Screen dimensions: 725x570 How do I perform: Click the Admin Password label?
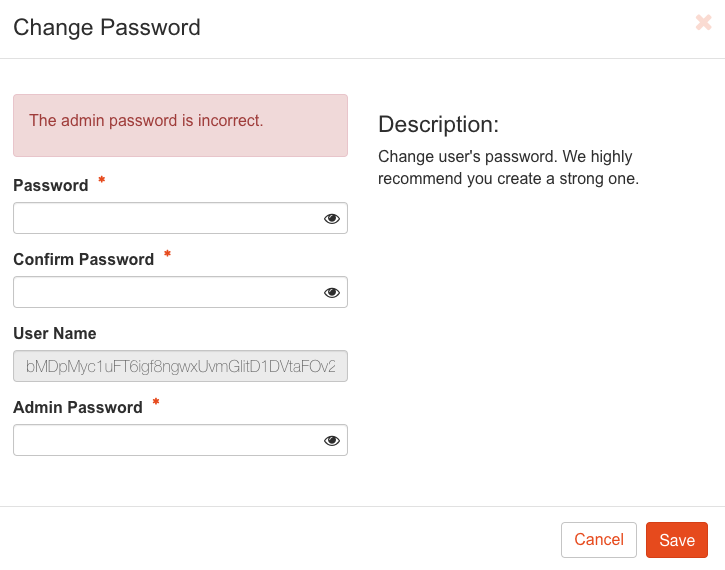pyautogui.click(x=77, y=407)
